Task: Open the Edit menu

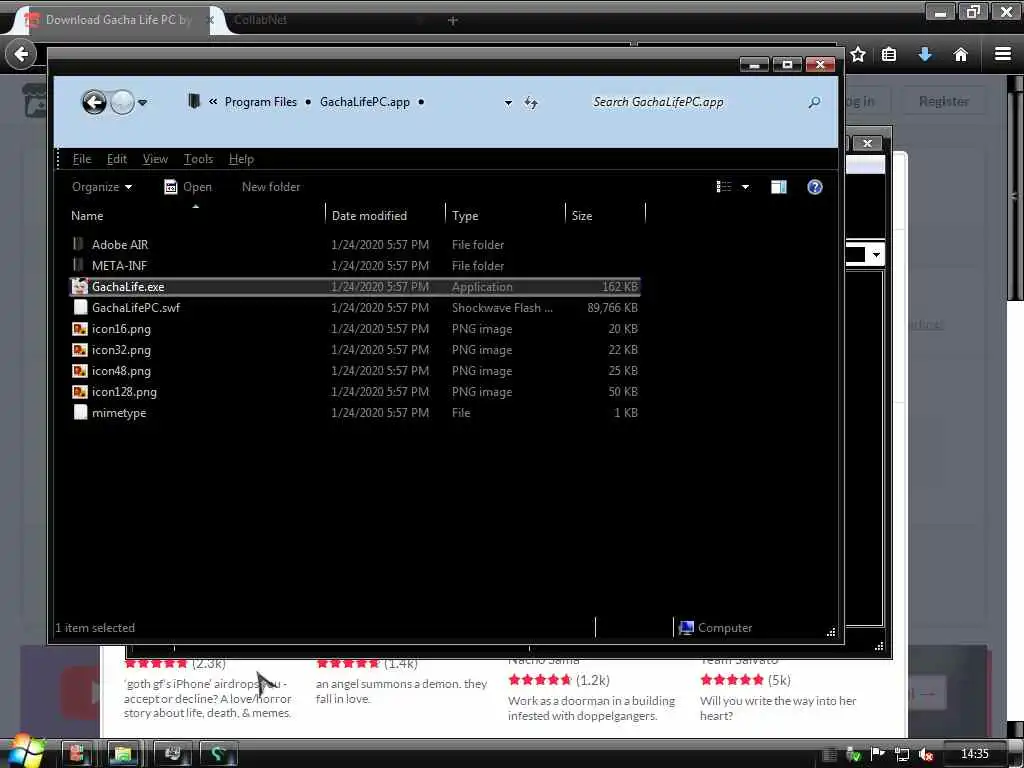Action: [x=117, y=159]
